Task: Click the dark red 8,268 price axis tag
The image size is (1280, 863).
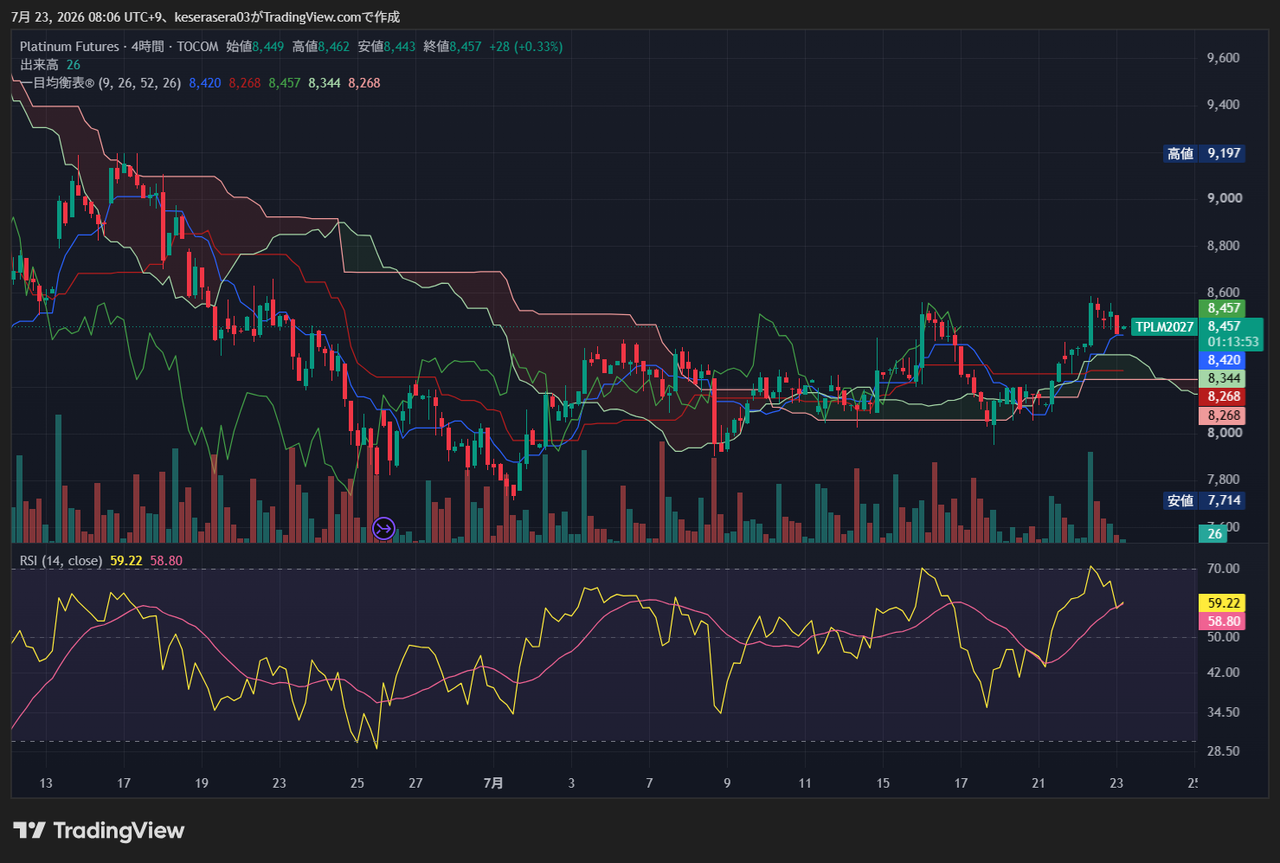Action: pos(1223,397)
